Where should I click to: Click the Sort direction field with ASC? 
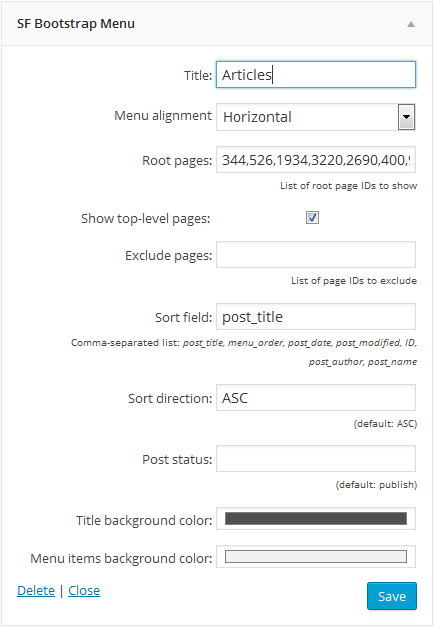(x=316, y=398)
